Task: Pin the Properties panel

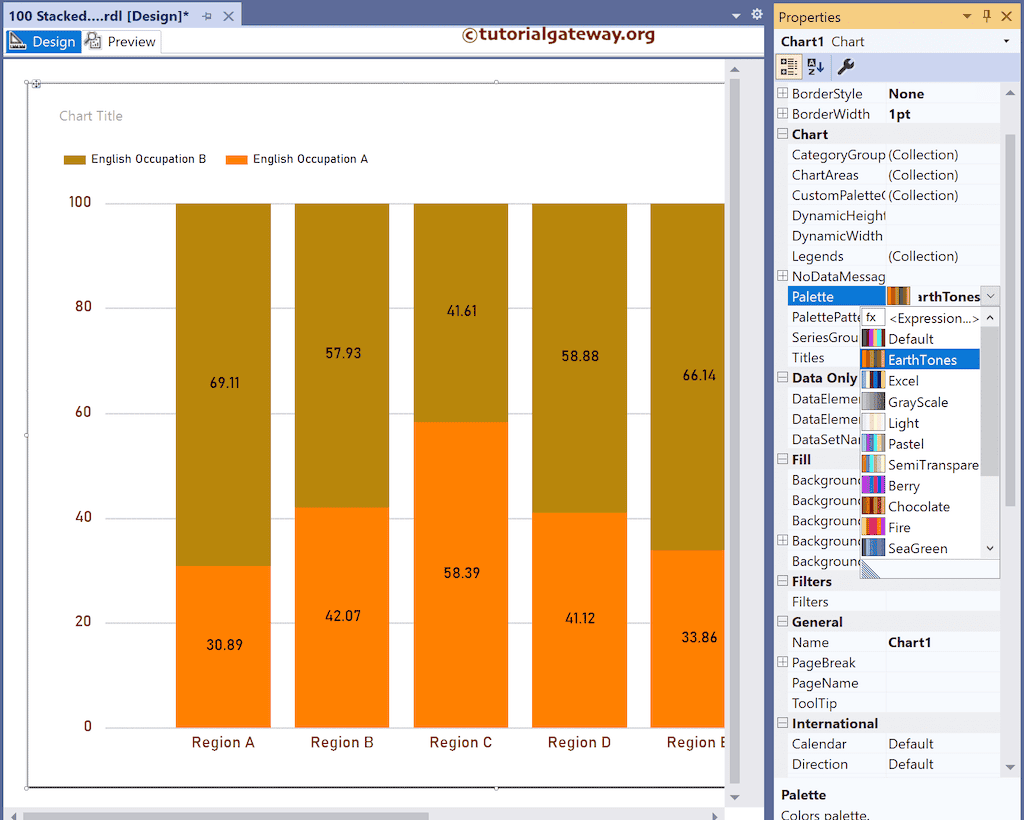Action: (x=987, y=17)
